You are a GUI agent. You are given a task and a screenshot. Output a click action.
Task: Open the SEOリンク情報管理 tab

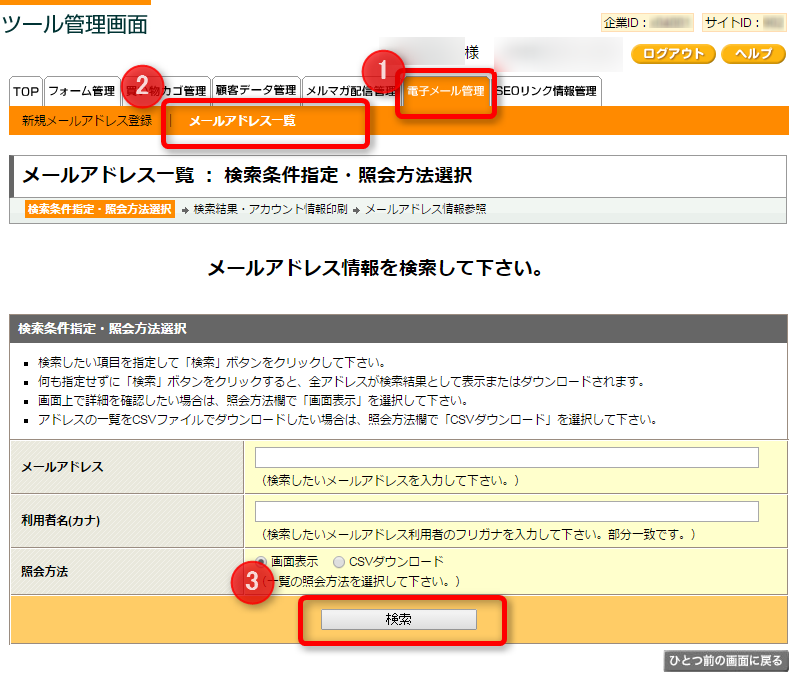tap(546, 92)
